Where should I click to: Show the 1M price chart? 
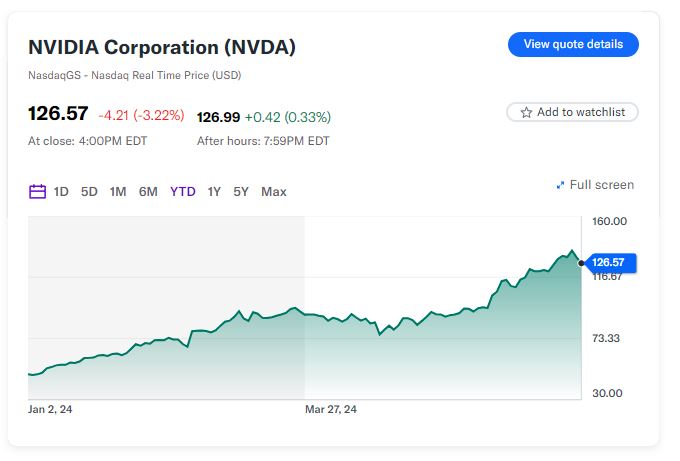point(118,192)
